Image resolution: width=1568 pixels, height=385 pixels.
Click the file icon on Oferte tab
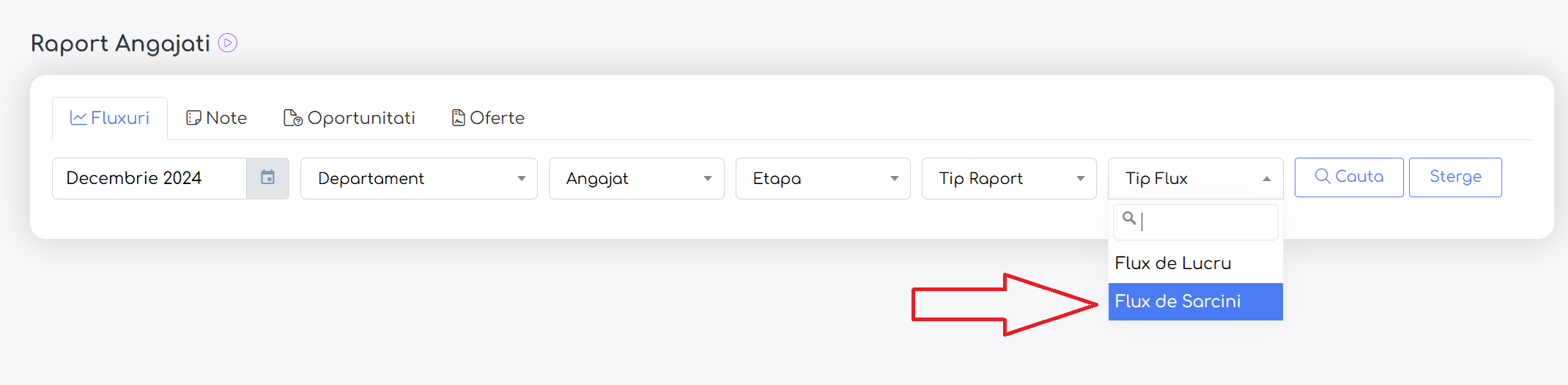459,117
